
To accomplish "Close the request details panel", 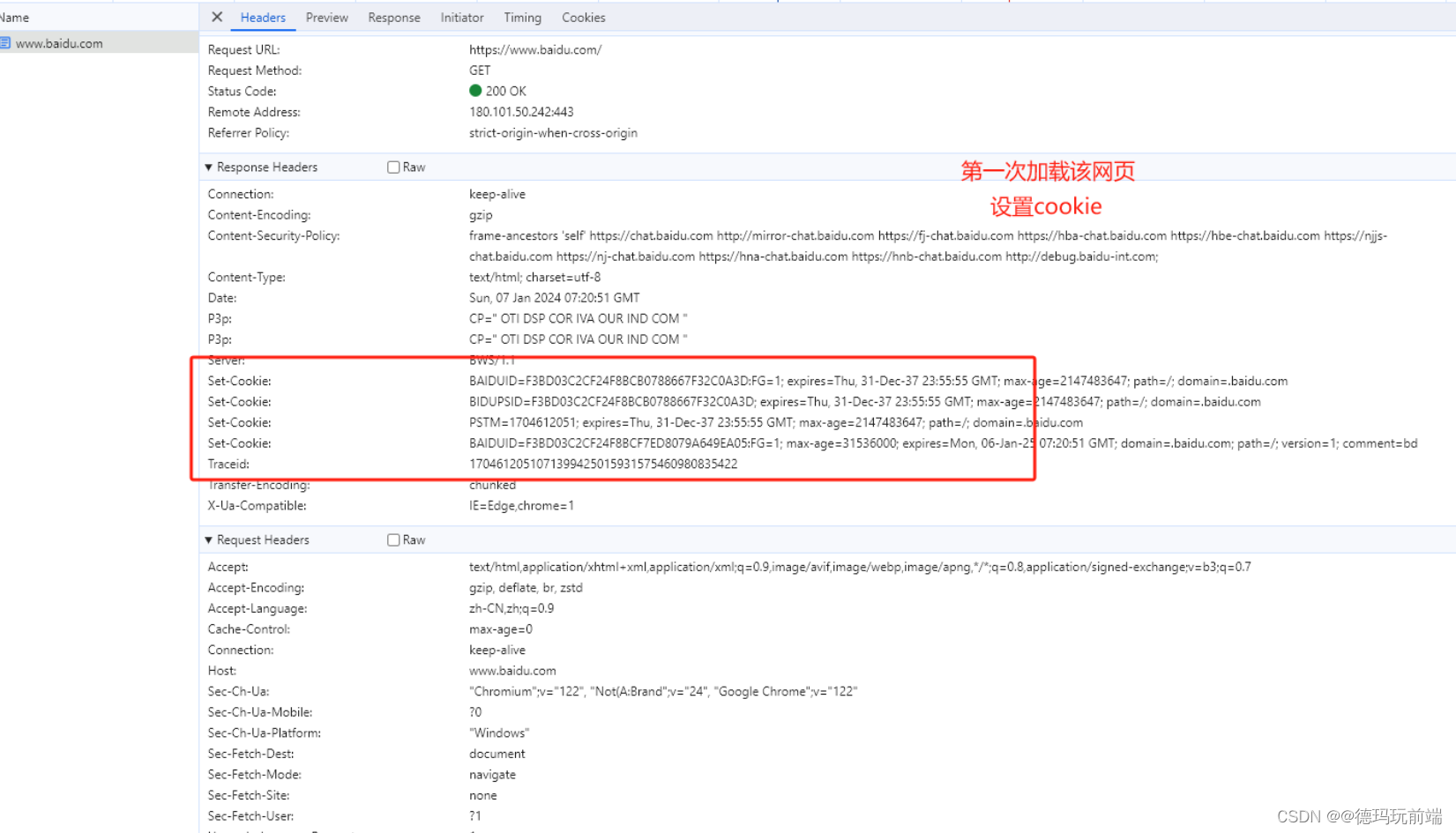I will 217,17.
